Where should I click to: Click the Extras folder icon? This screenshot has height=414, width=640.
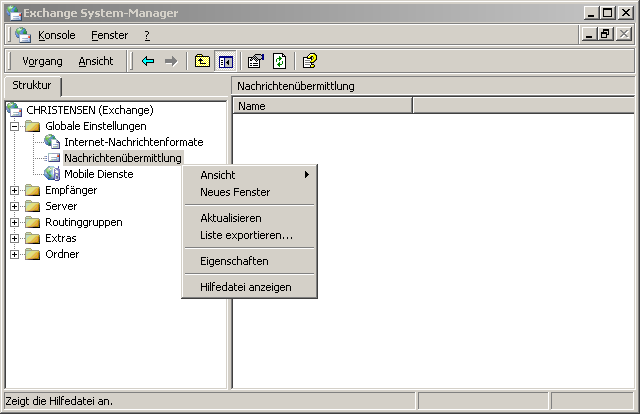click(32, 238)
